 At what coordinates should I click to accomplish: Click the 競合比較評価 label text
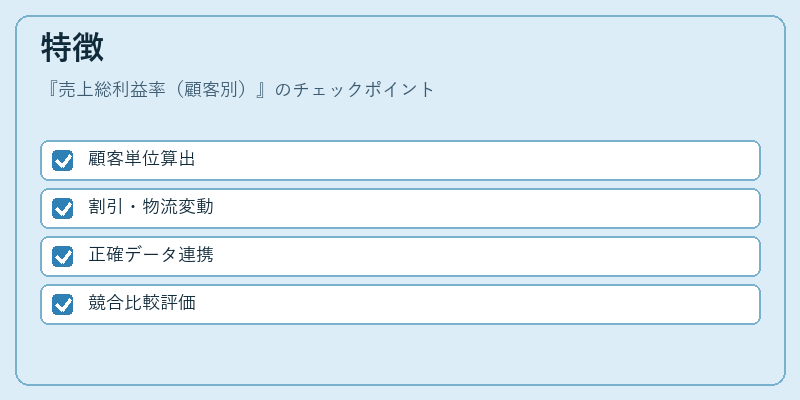click(x=142, y=303)
